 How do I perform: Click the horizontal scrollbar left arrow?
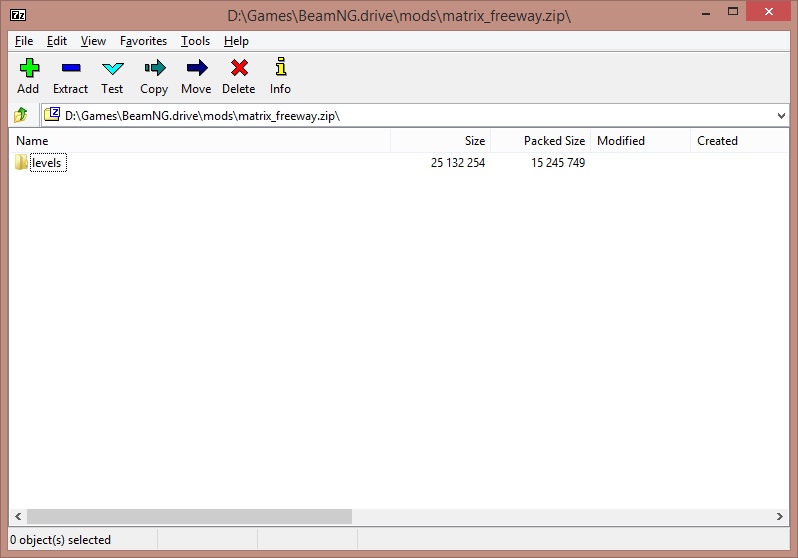(18, 516)
